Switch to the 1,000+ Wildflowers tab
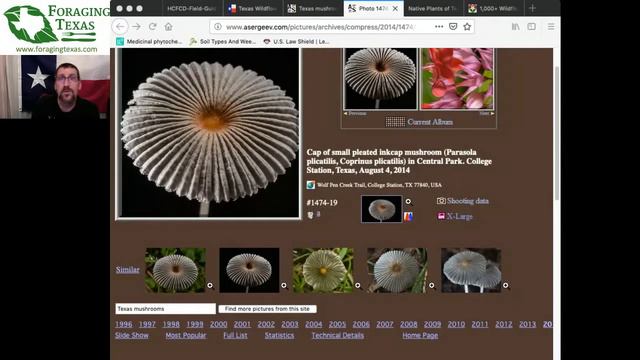The image size is (640, 360). (493, 8)
